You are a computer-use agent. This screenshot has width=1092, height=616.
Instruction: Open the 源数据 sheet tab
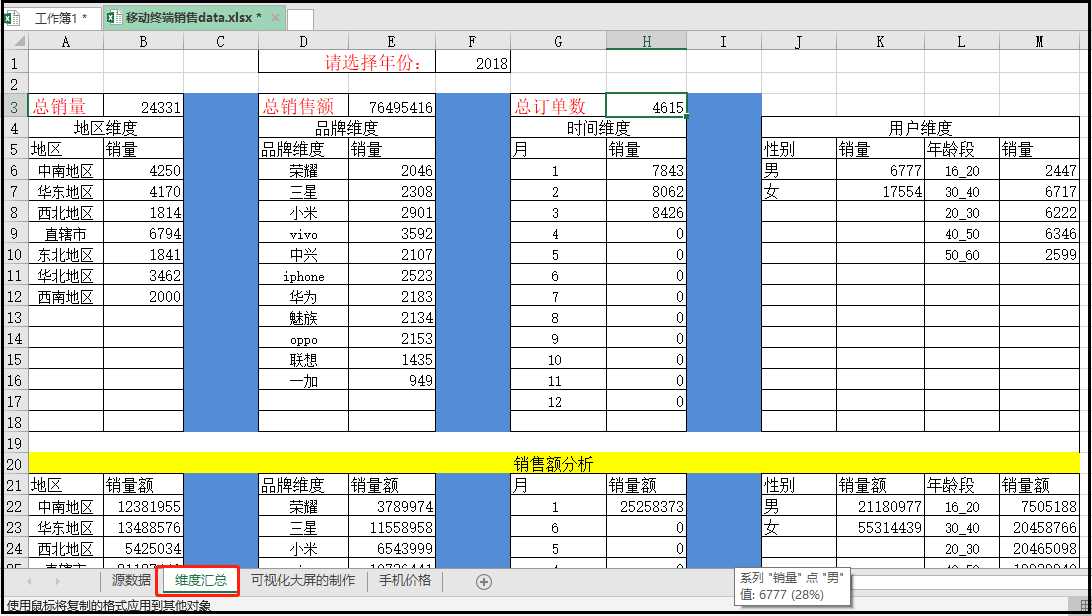click(x=131, y=581)
